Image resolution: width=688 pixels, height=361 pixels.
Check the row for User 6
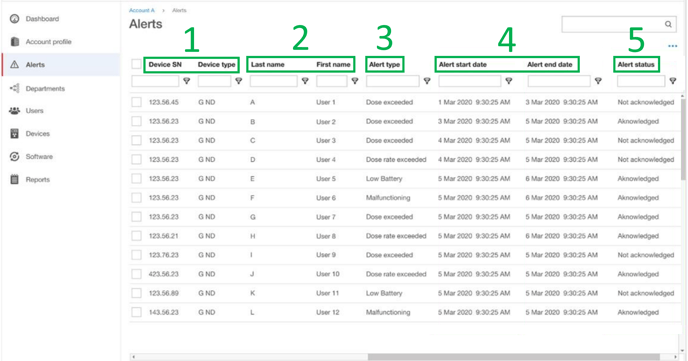[x=136, y=198]
